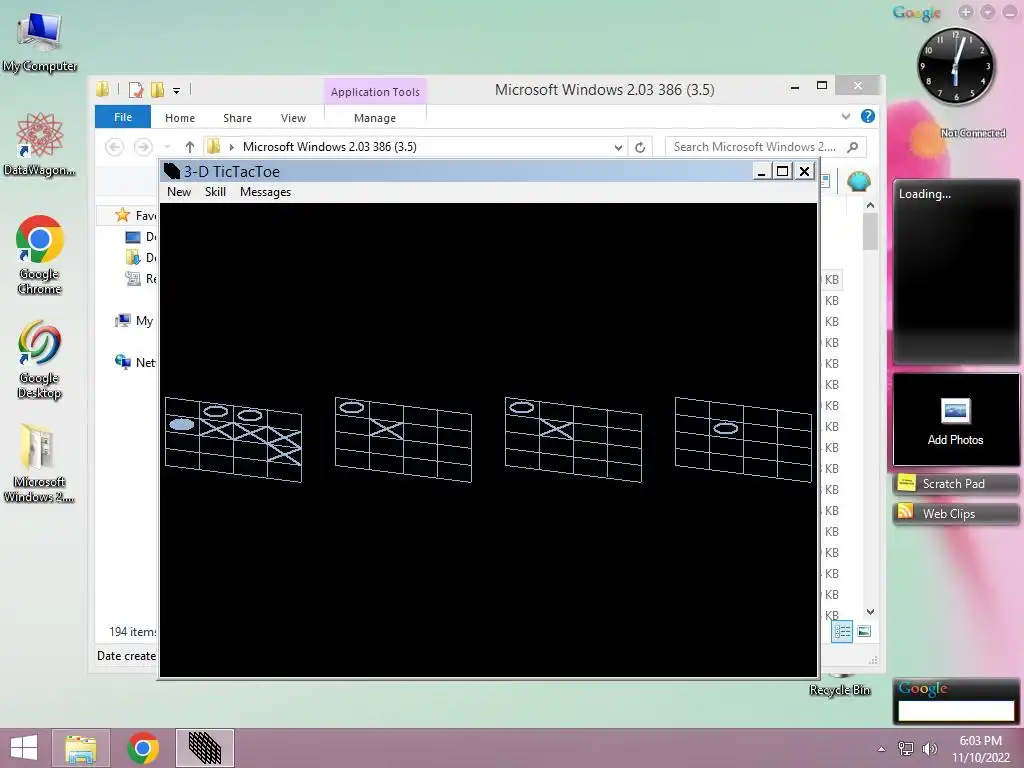
Task: Open My Computer desktop icon
Action: coord(40,42)
